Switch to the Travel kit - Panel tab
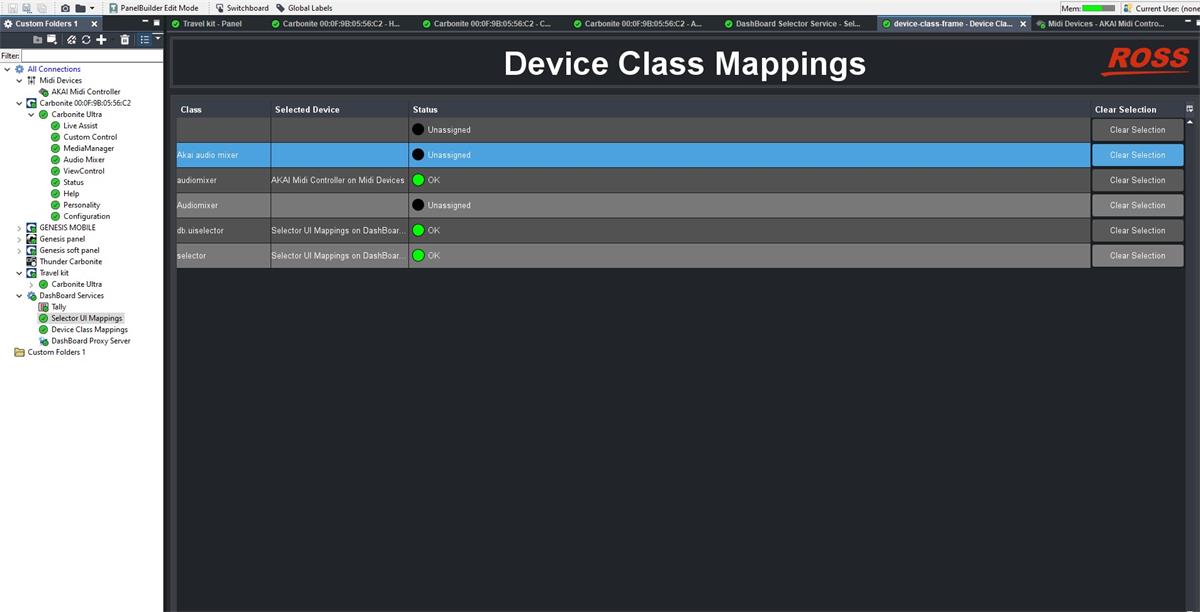Image resolution: width=1200 pixels, height=612 pixels. [205, 23]
